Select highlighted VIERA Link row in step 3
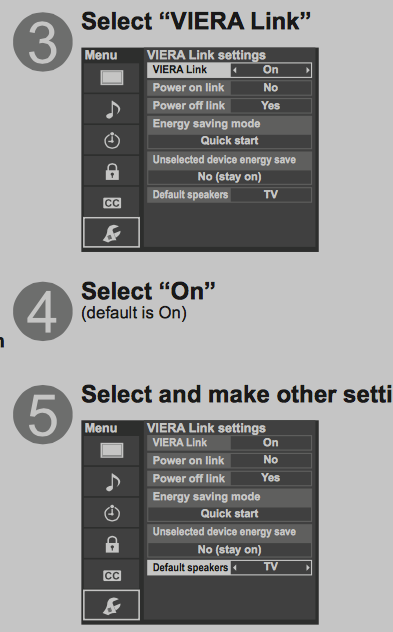 [x=229, y=70]
